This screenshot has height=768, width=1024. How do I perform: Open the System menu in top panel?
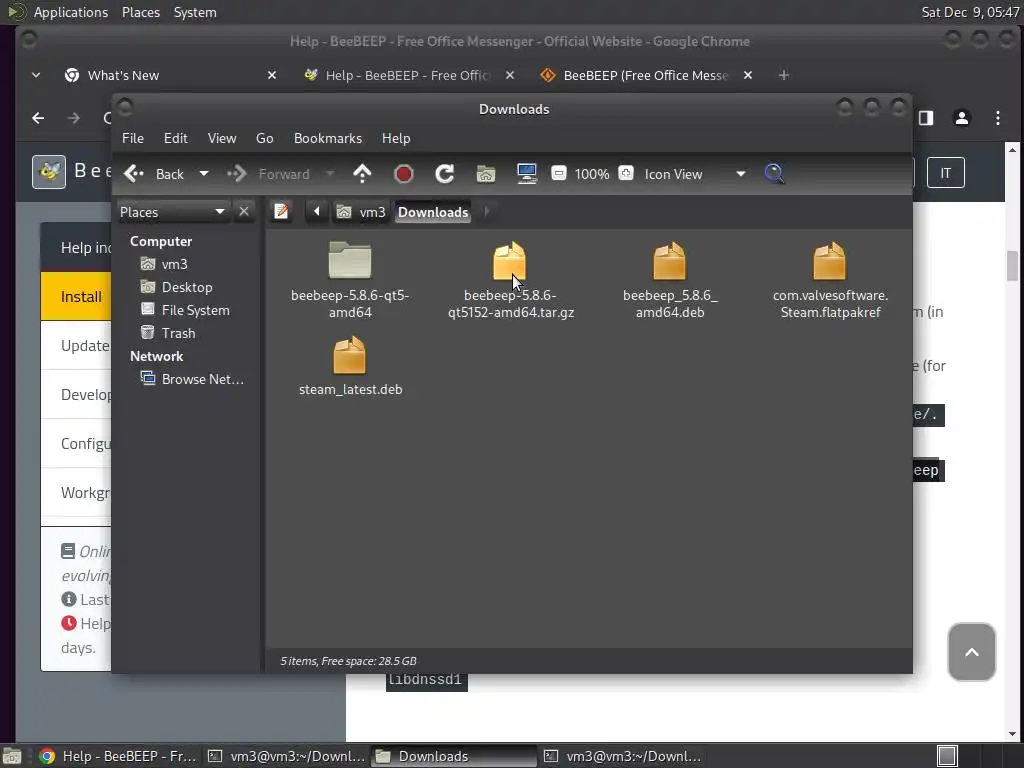(195, 12)
